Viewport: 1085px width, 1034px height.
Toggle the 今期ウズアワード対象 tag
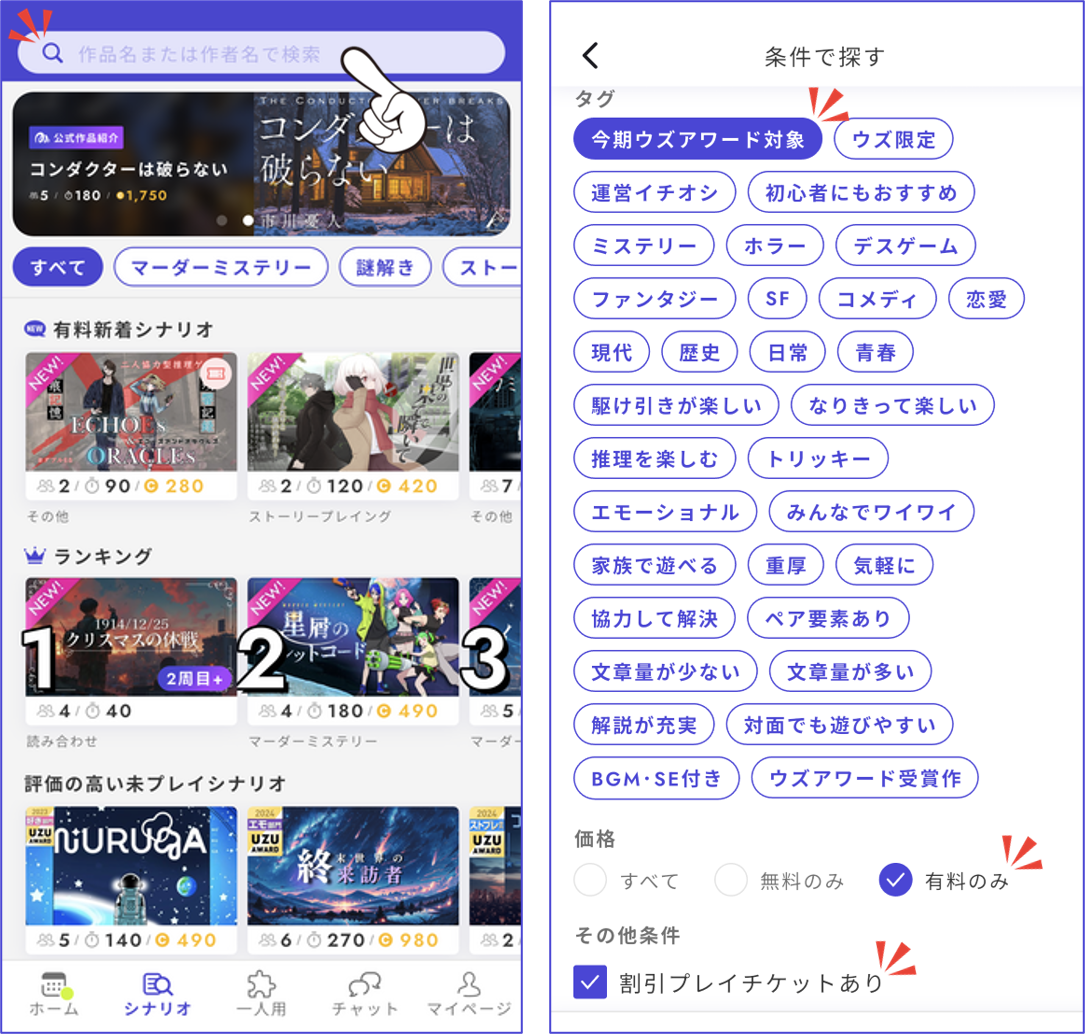[697, 140]
